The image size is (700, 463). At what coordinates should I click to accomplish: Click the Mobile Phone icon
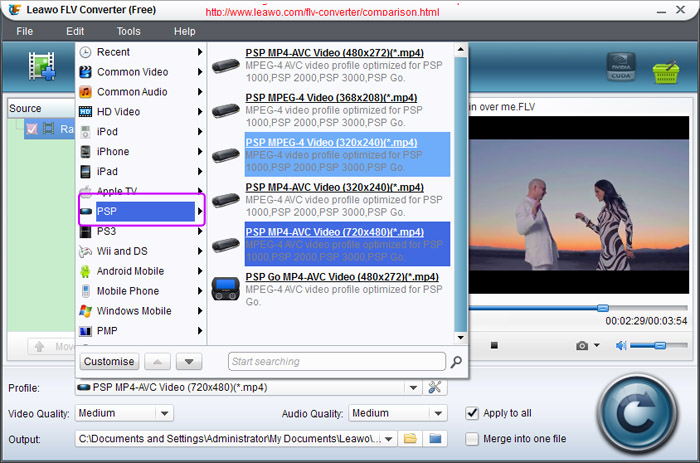(x=85, y=291)
